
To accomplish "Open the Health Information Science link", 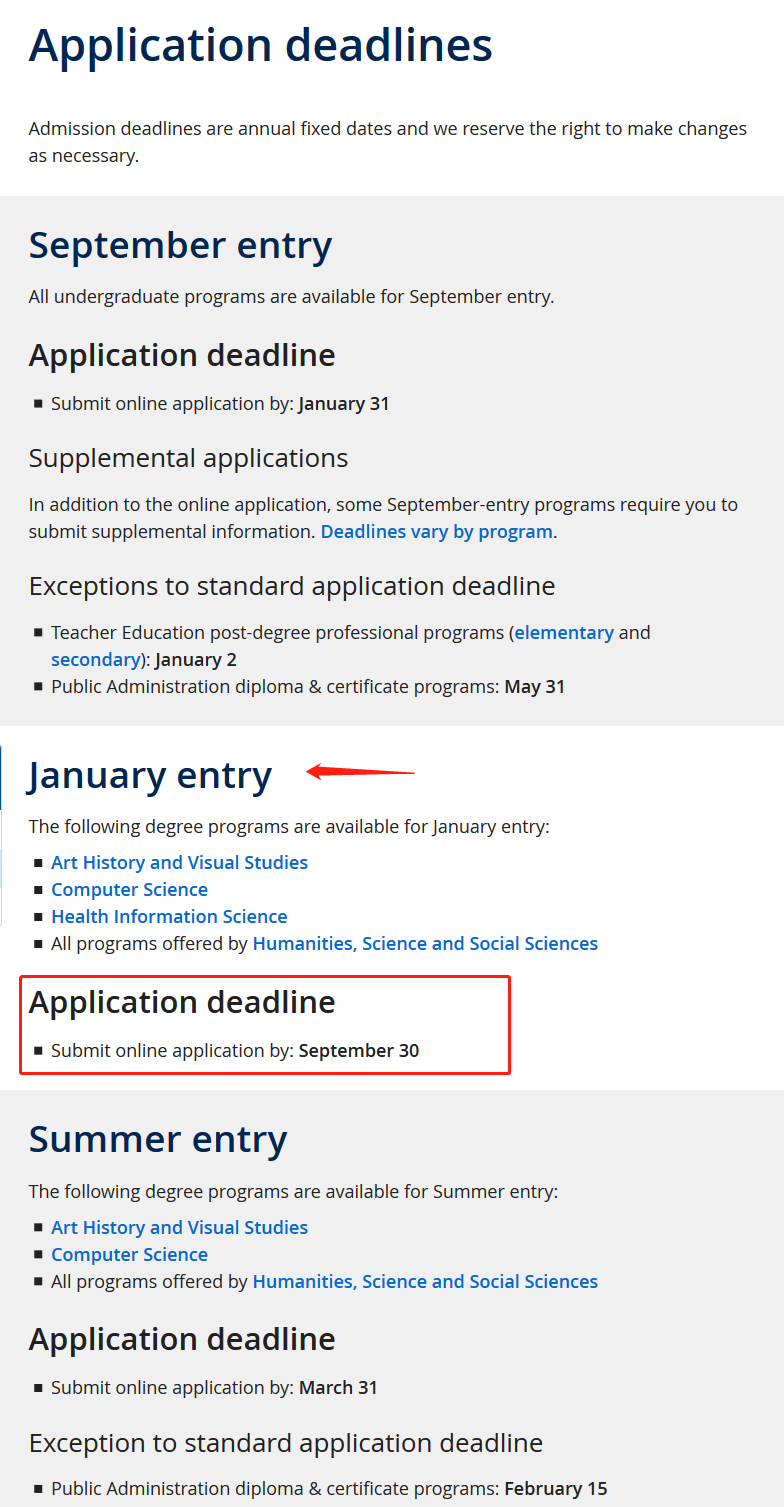I will coord(169,917).
